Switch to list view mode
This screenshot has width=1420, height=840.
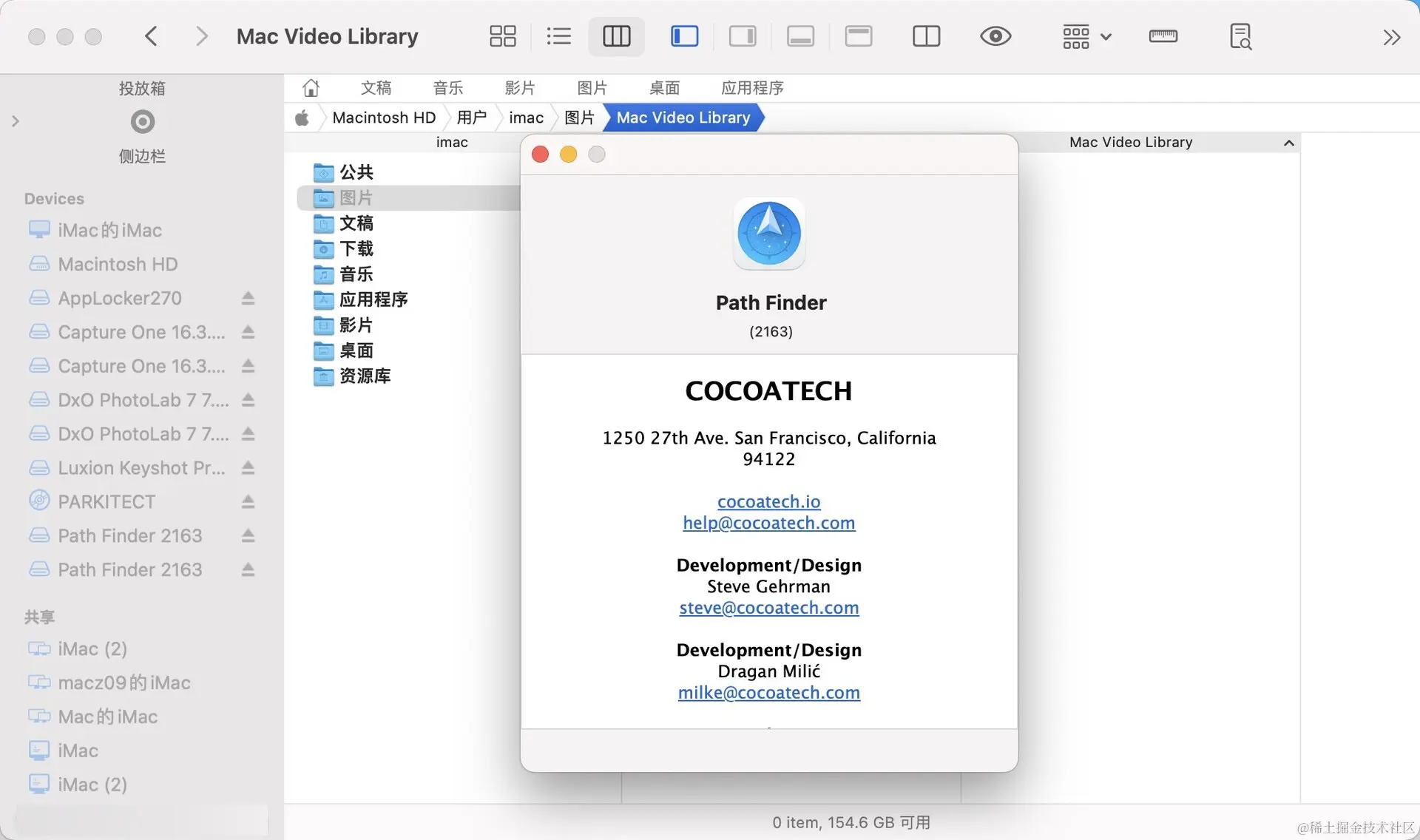tap(559, 36)
